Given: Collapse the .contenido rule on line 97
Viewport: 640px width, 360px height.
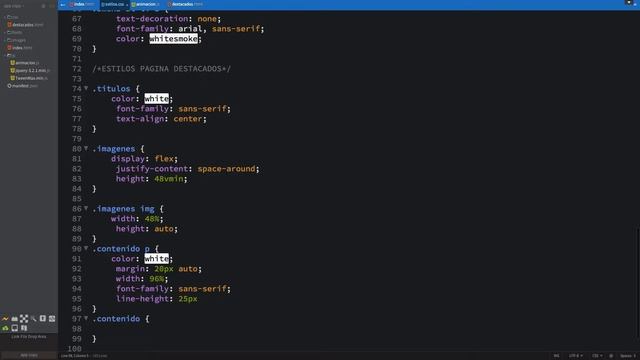Looking at the screenshot, I should pyautogui.click(x=86, y=318).
